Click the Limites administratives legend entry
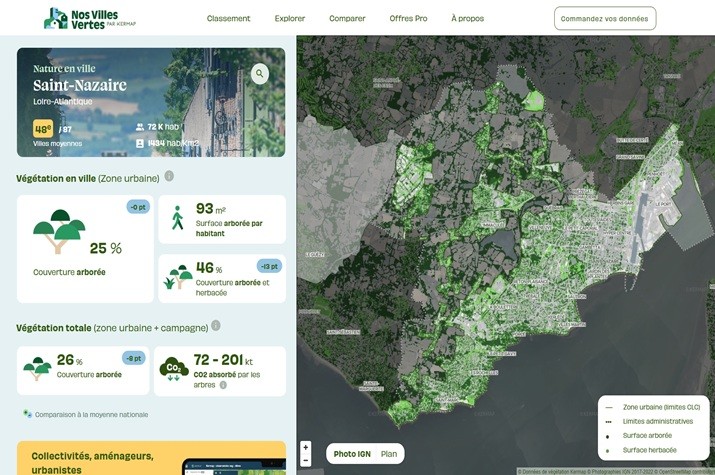Screen dimensions: 715x475 point(649,421)
